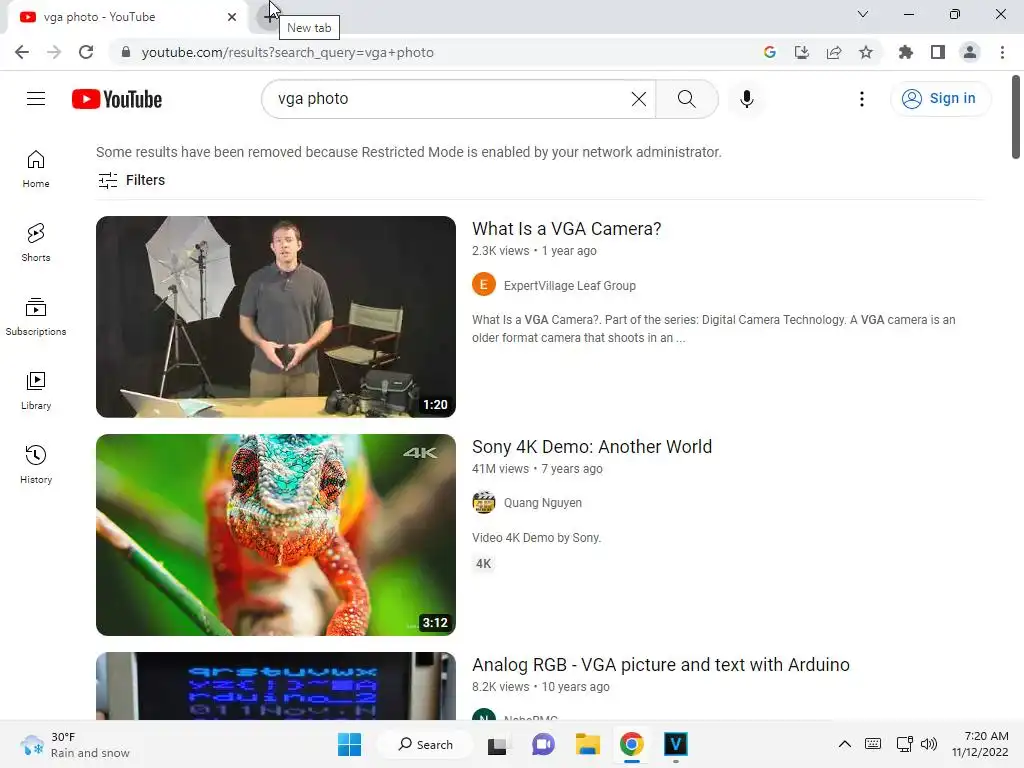1024x768 pixels.
Task: Click the magnifier search button
Action: [686, 99]
